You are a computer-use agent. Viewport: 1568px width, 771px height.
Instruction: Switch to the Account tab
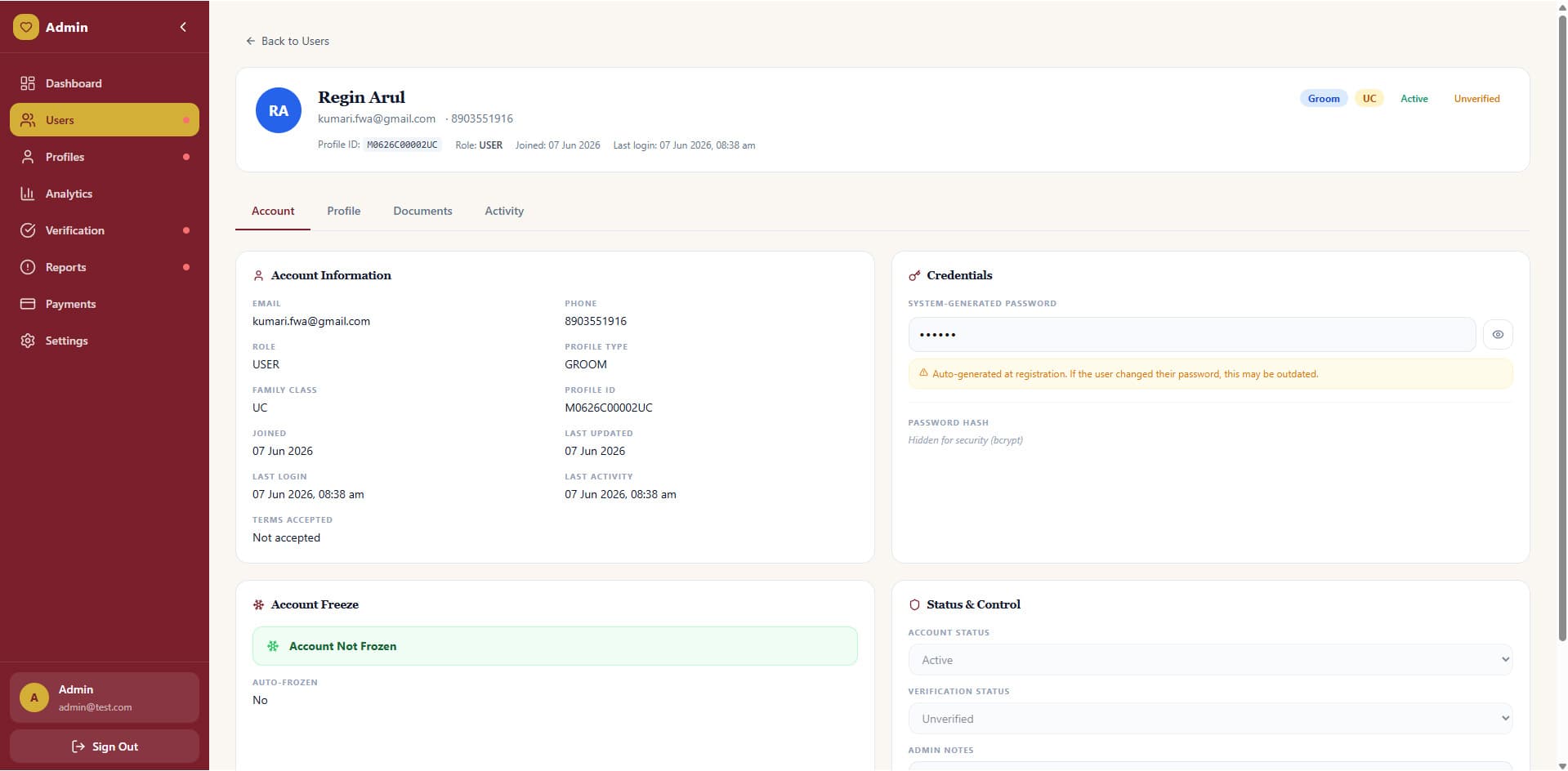(273, 211)
